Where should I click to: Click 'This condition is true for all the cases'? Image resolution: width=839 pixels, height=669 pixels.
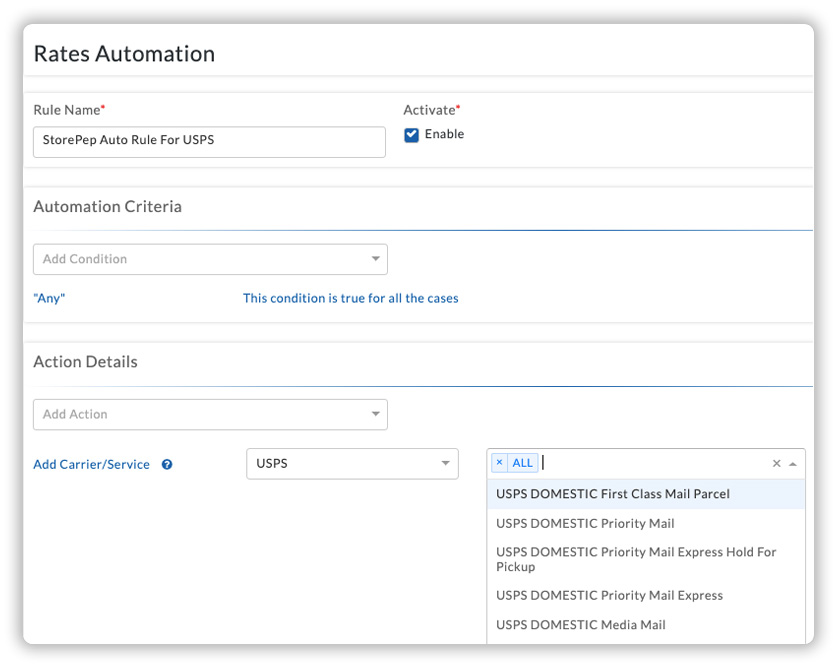click(x=350, y=298)
